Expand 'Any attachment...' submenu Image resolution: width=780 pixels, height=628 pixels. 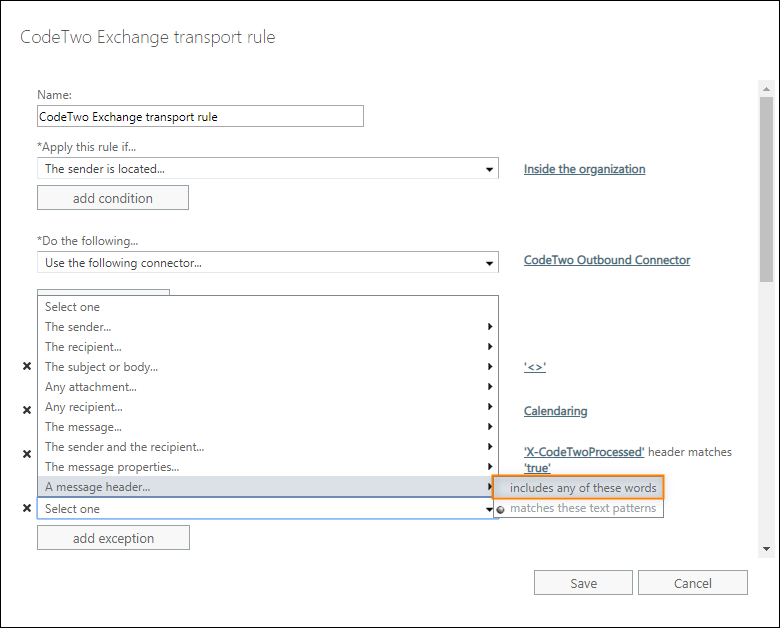tap(268, 387)
